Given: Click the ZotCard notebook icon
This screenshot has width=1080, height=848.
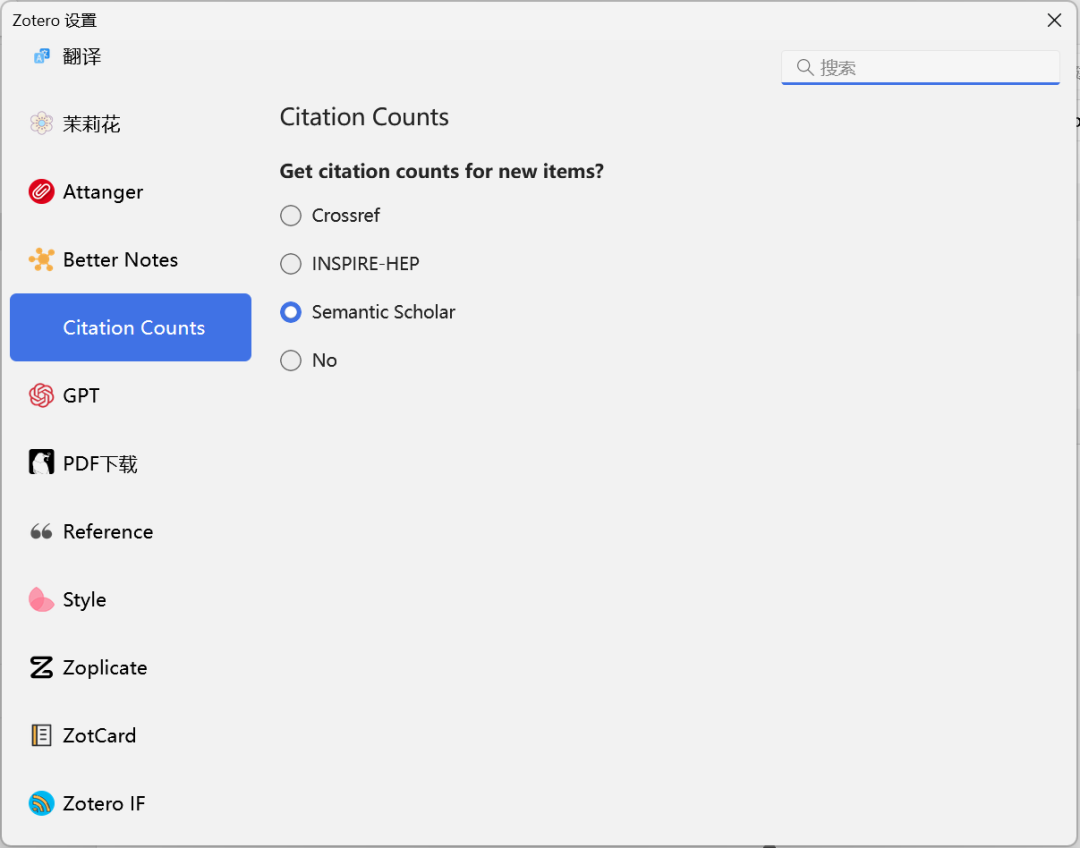Looking at the screenshot, I should pyautogui.click(x=41, y=736).
